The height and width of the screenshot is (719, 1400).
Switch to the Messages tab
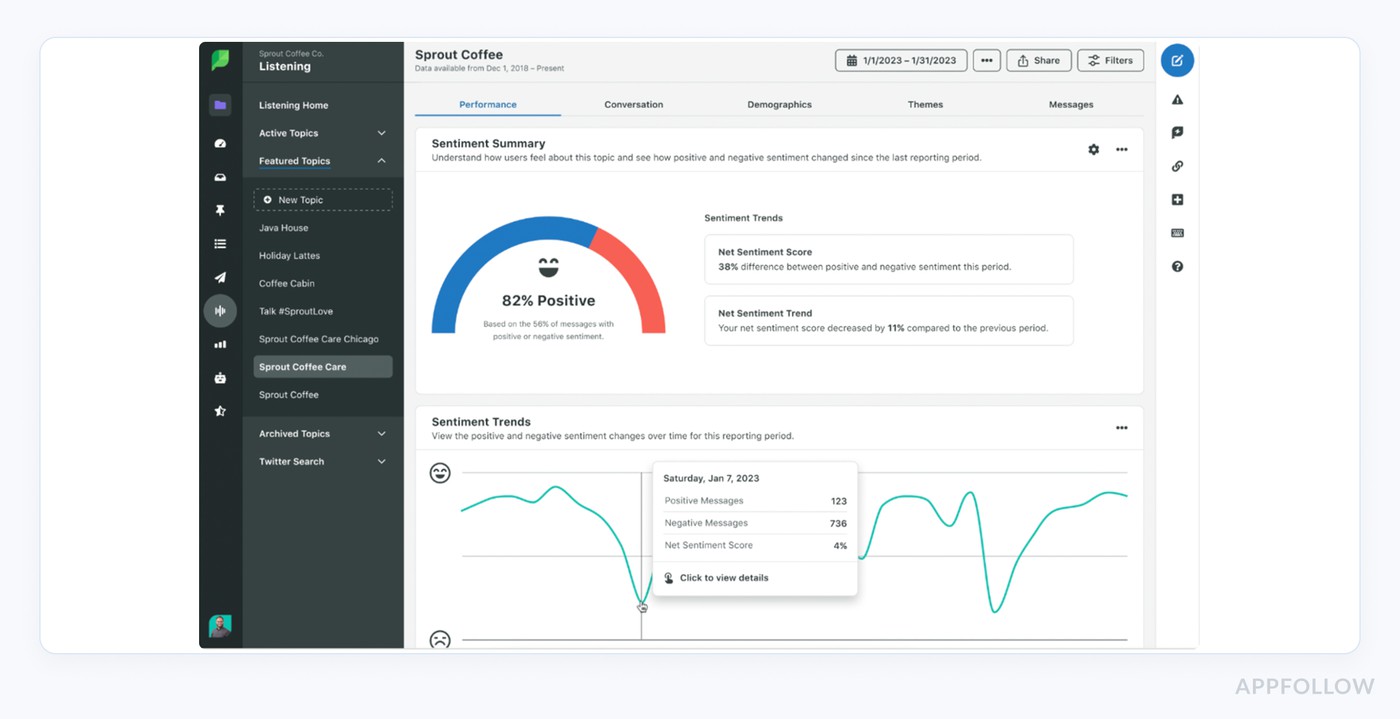click(x=1071, y=104)
